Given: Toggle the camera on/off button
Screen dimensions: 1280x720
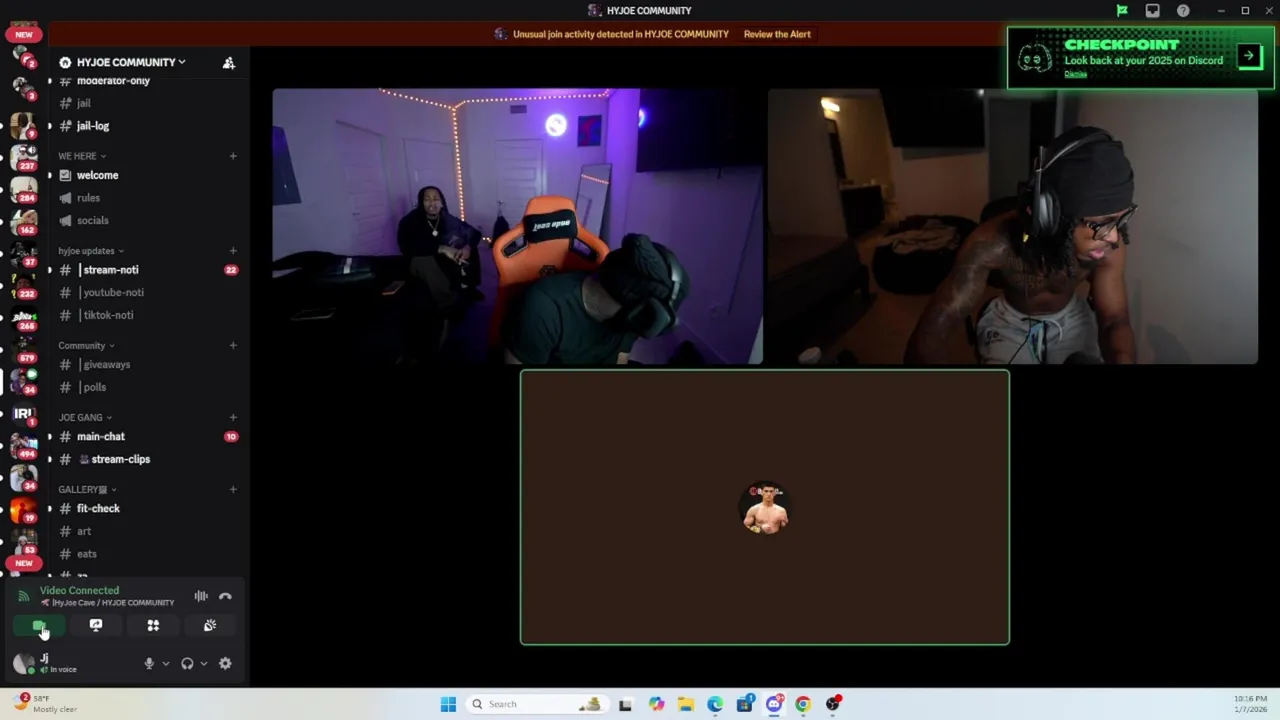Looking at the screenshot, I should pyautogui.click(x=39, y=625).
